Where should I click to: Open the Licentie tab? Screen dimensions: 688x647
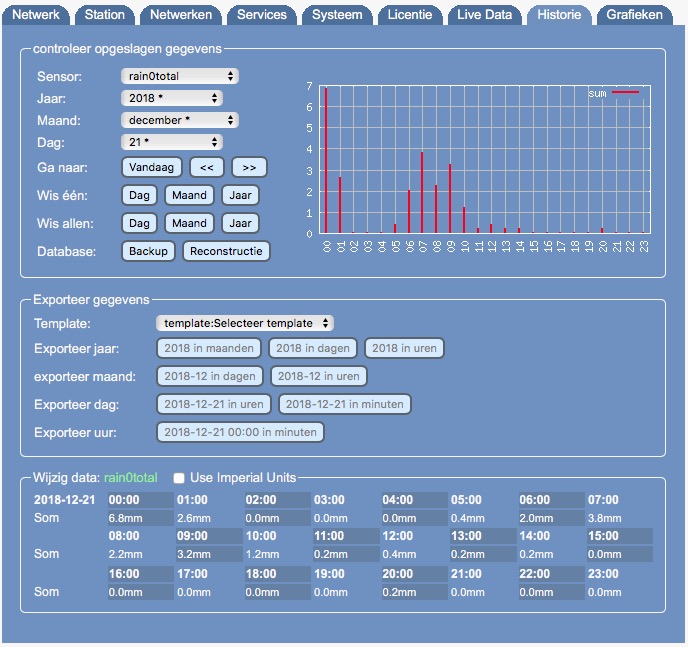tap(410, 15)
